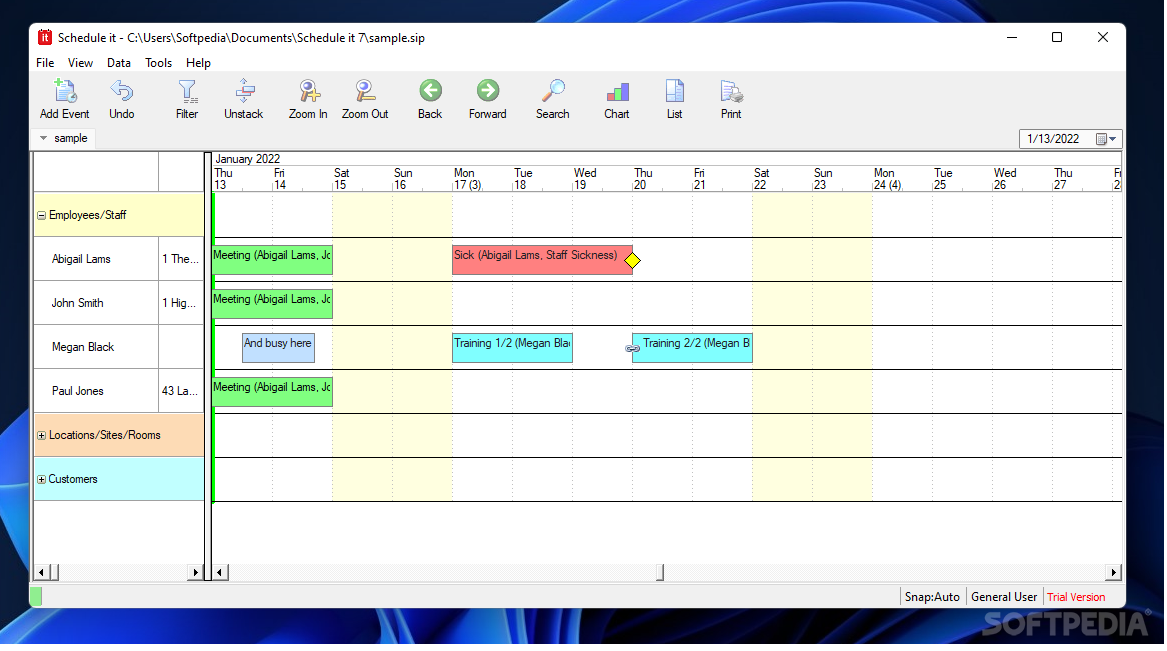Open the Help menu
The height and width of the screenshot is (651, 1167).
198,63
